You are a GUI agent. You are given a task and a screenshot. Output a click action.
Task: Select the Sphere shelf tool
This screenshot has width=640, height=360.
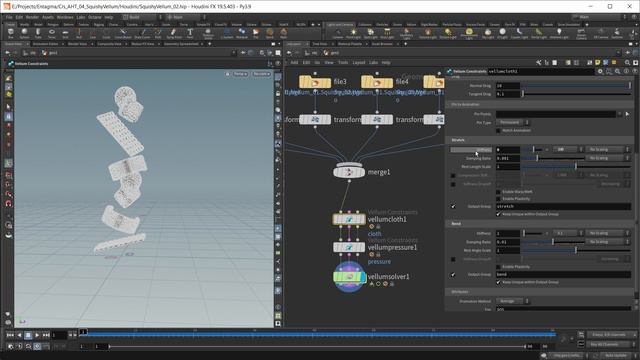[24, 33]
